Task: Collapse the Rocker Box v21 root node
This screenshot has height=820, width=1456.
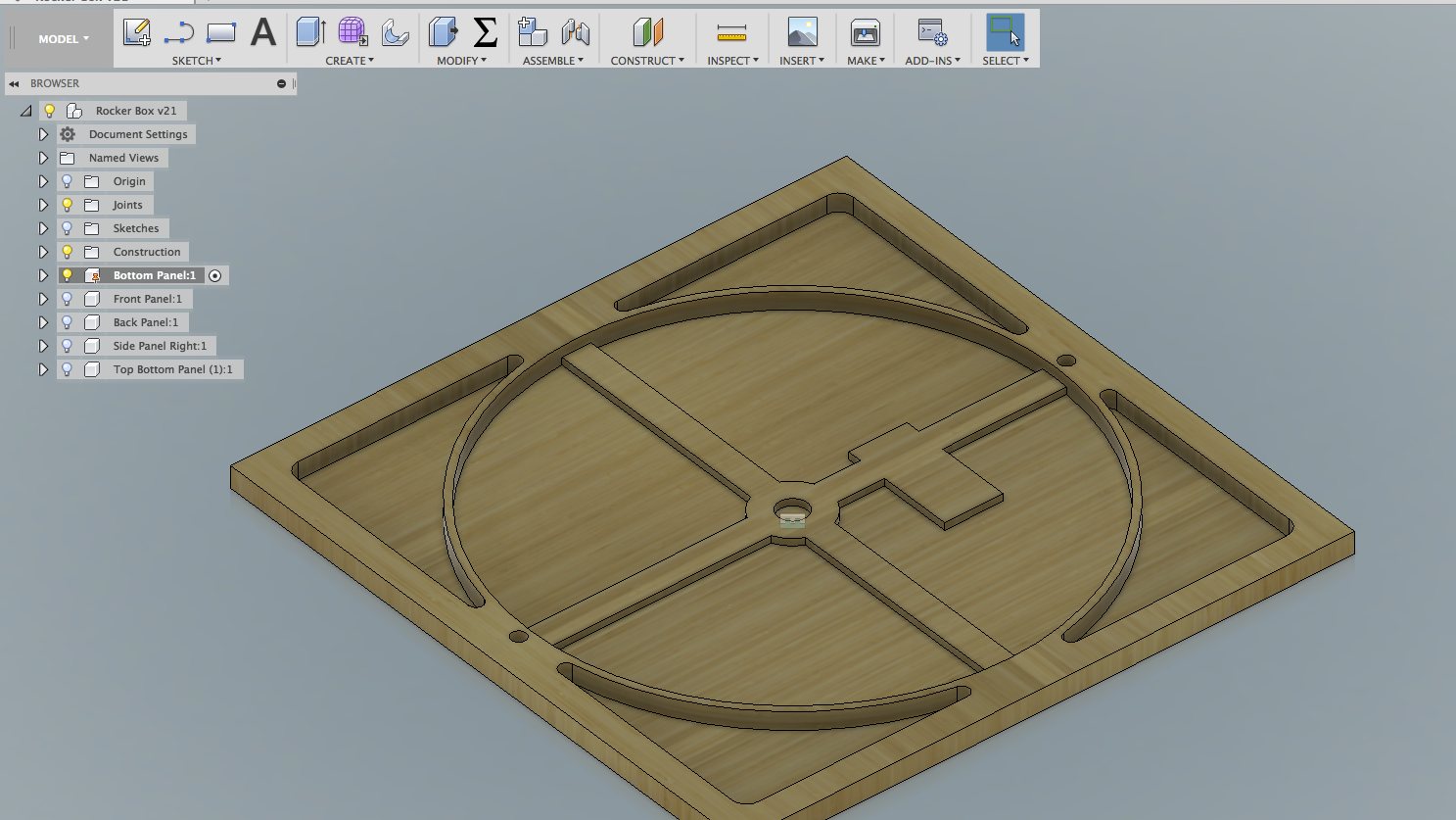Action: click(26, 111)
